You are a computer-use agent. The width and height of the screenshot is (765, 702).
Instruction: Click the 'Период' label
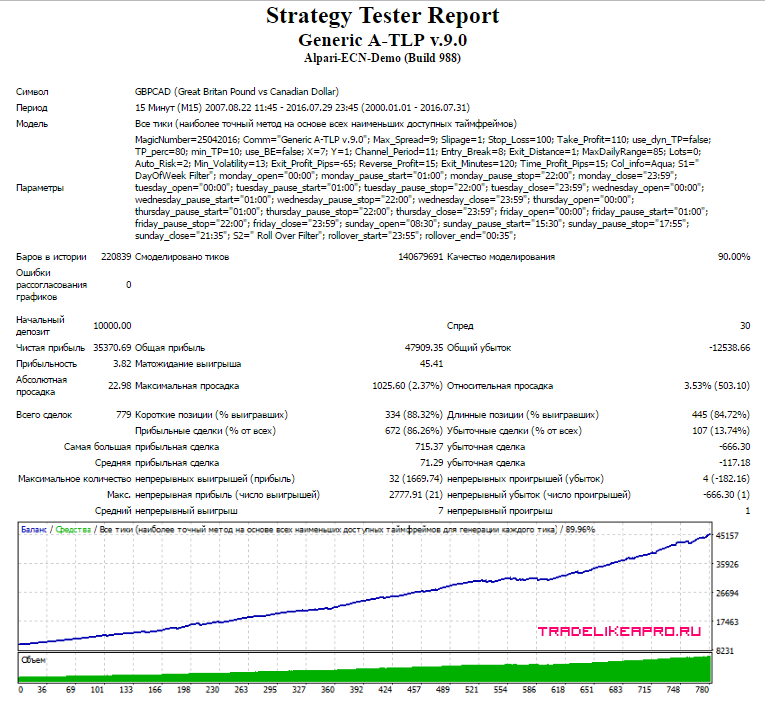click(x=32, y=108)
